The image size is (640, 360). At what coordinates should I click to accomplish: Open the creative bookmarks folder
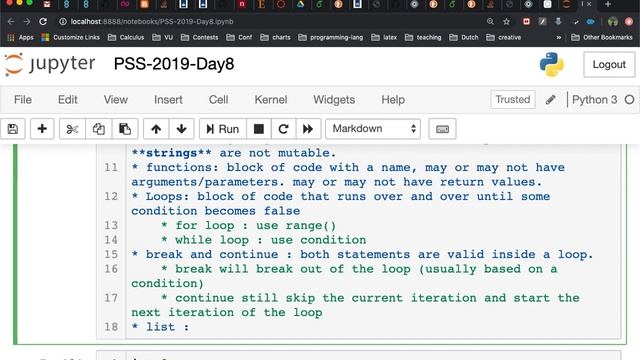tap(503, 38)
